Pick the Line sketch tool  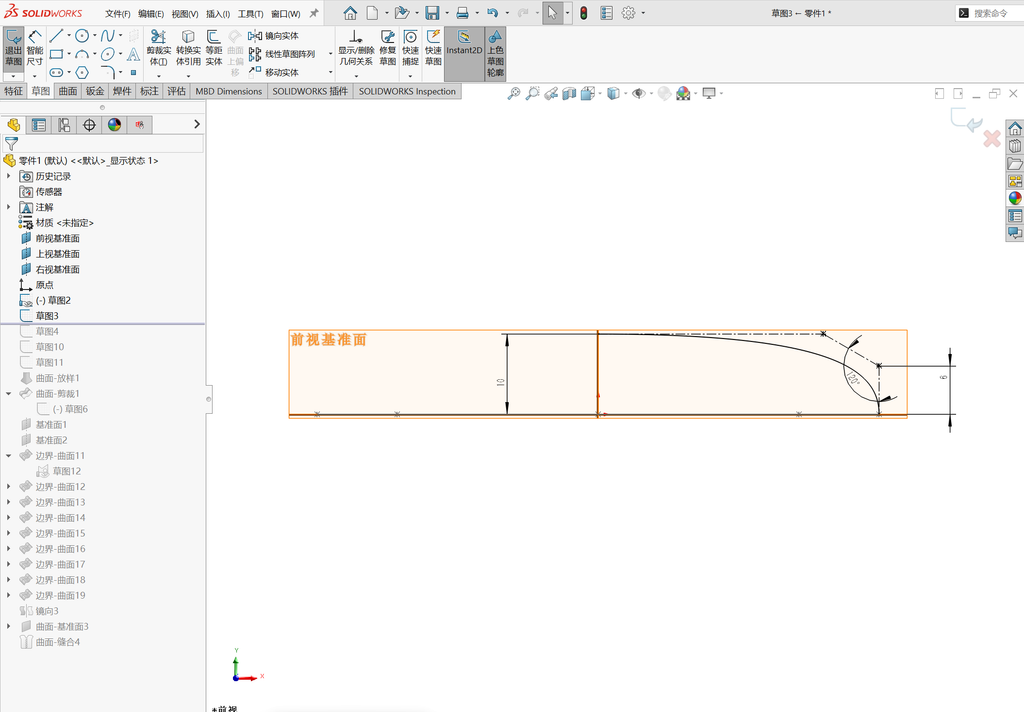[x=57, y=36]
